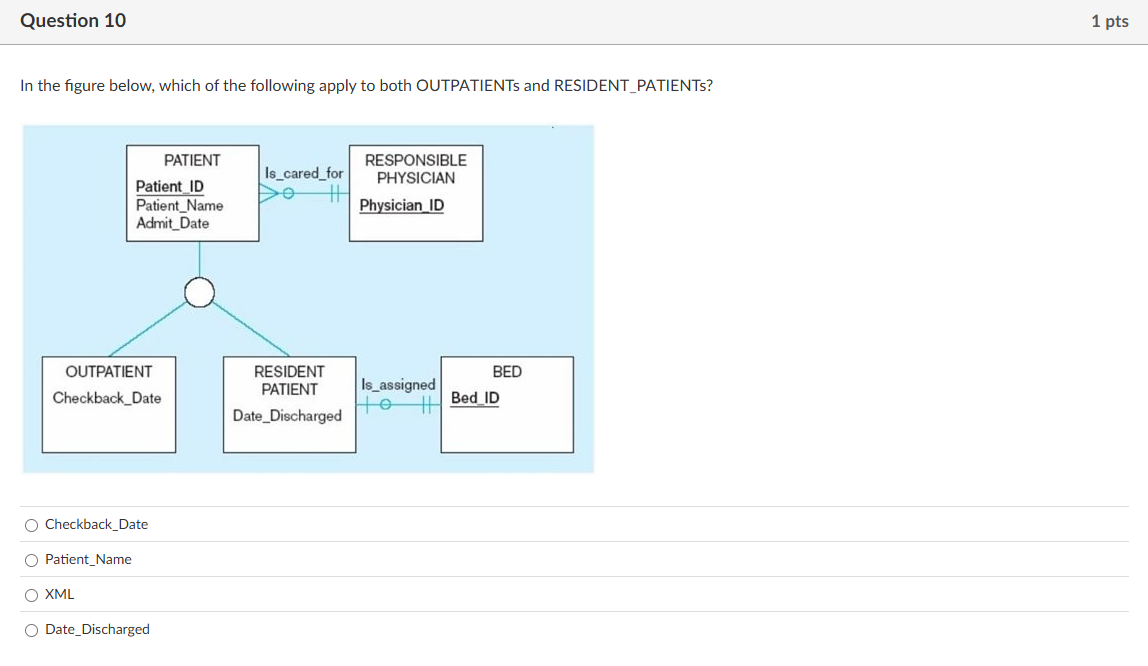
Task: Select the XML answer option
Action: pos(31,594)
